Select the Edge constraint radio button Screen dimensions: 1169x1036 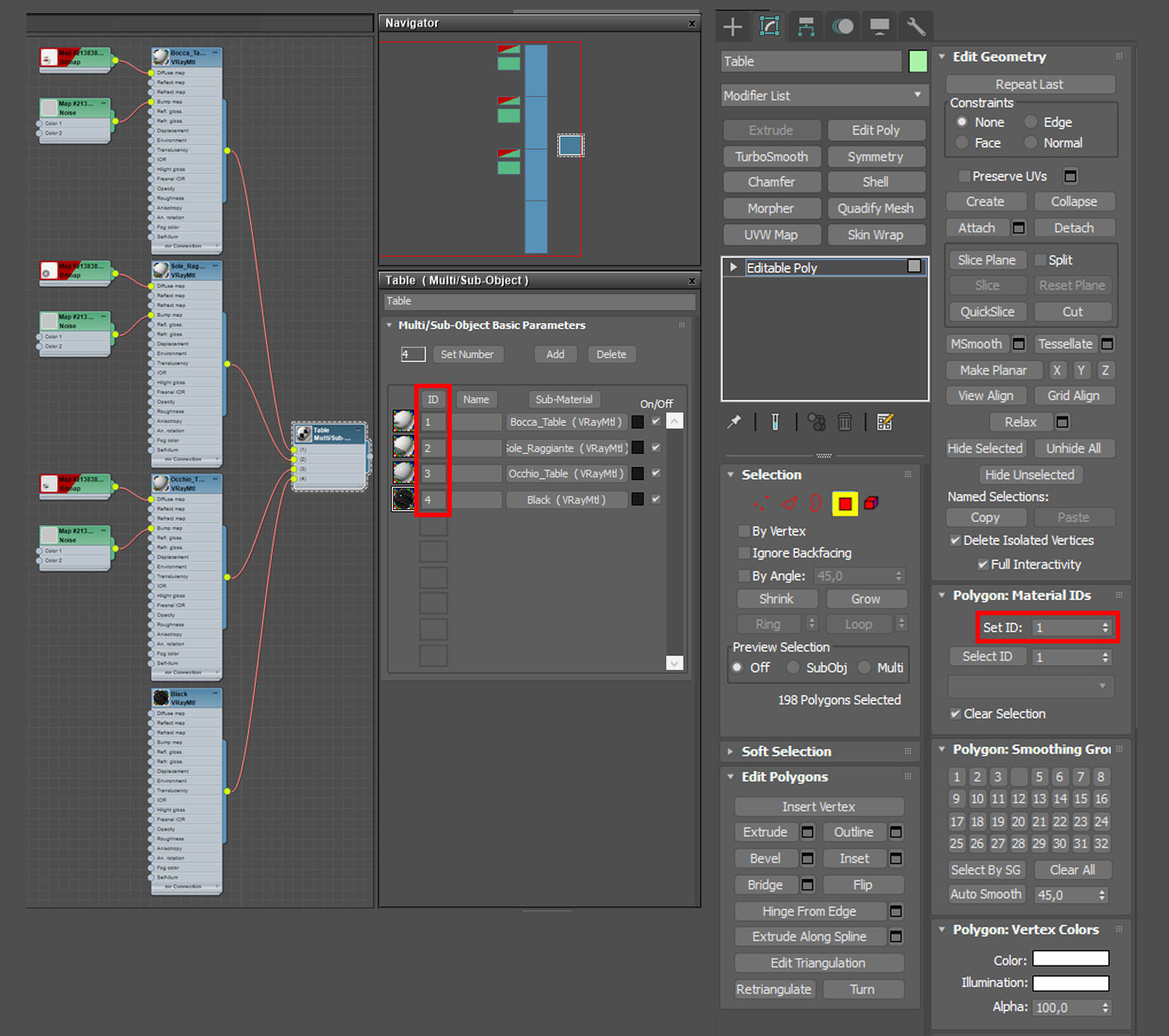click(x=1031, y=122)
